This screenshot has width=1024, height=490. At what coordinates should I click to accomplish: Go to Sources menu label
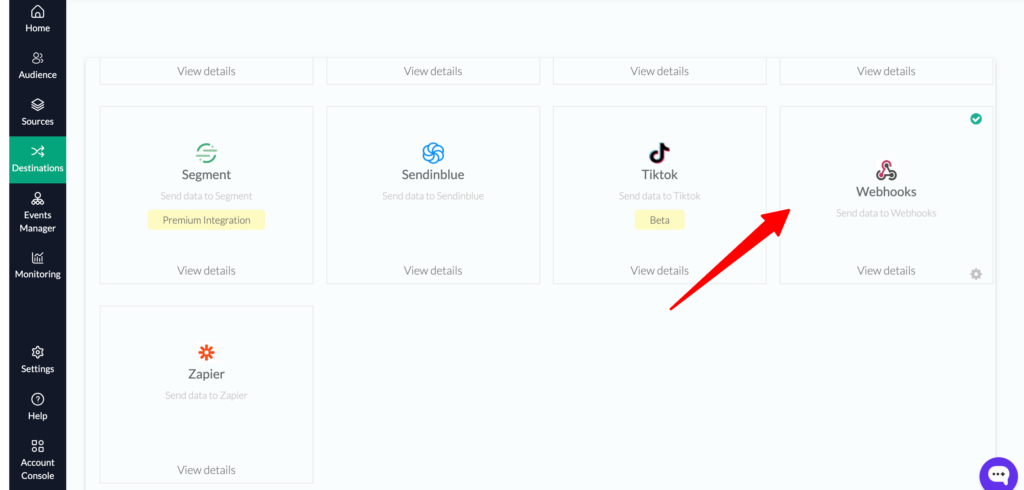pyautogui.click(x=37, y=122)
